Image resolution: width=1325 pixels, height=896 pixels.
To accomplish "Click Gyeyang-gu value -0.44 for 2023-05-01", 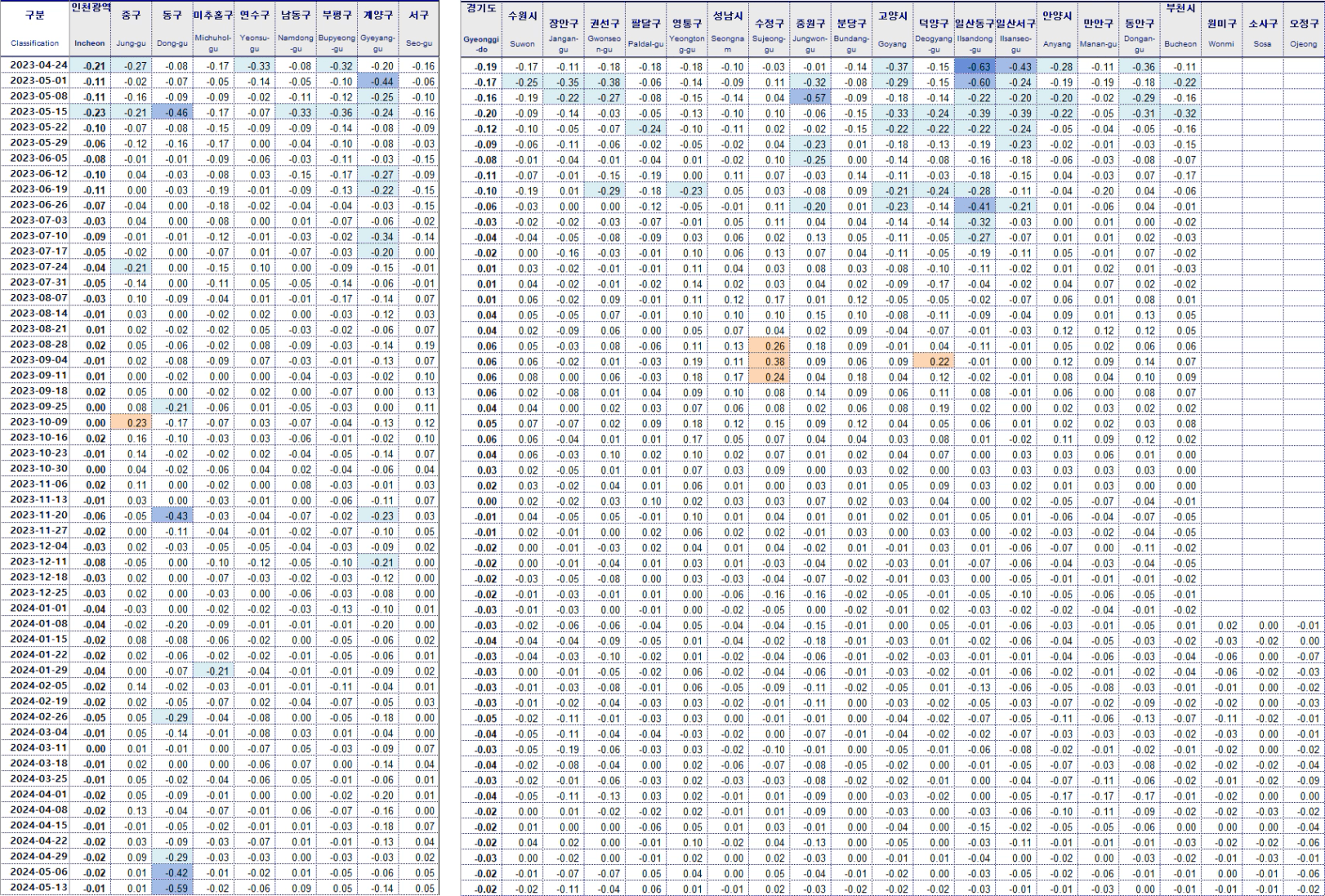I will tap(377, 82).
